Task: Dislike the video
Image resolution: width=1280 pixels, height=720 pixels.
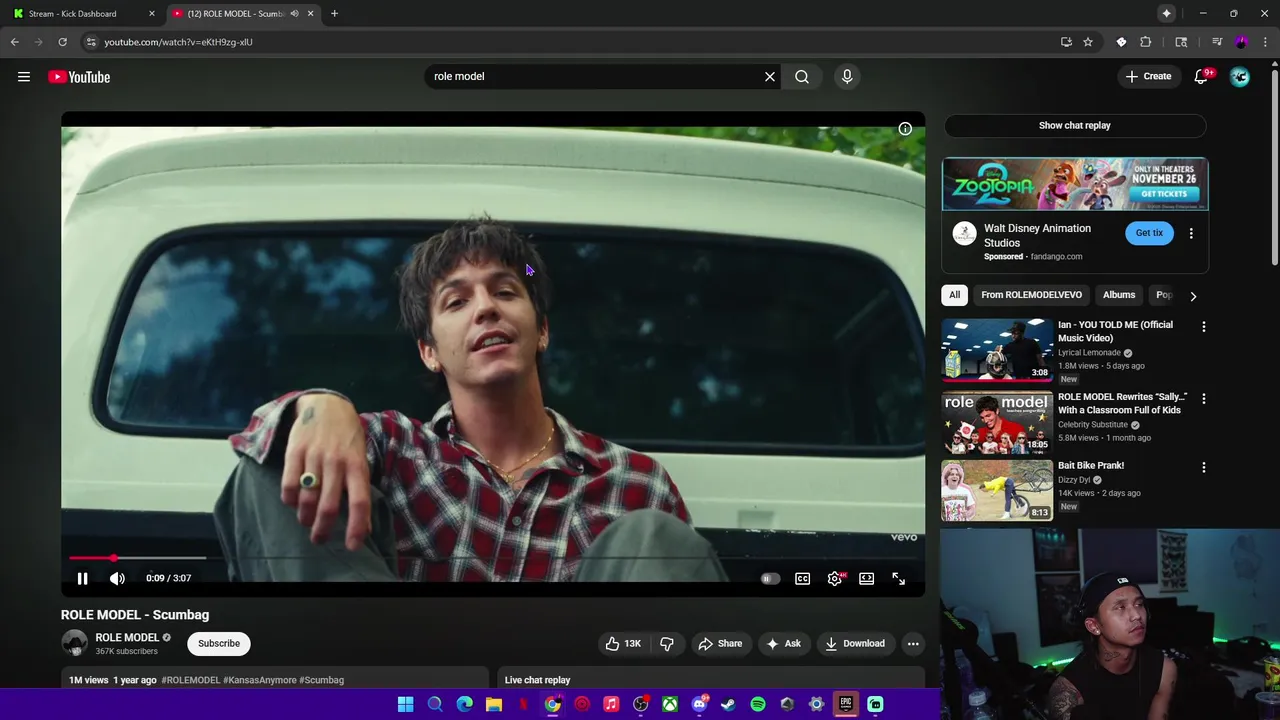Action: coord(667,644)
